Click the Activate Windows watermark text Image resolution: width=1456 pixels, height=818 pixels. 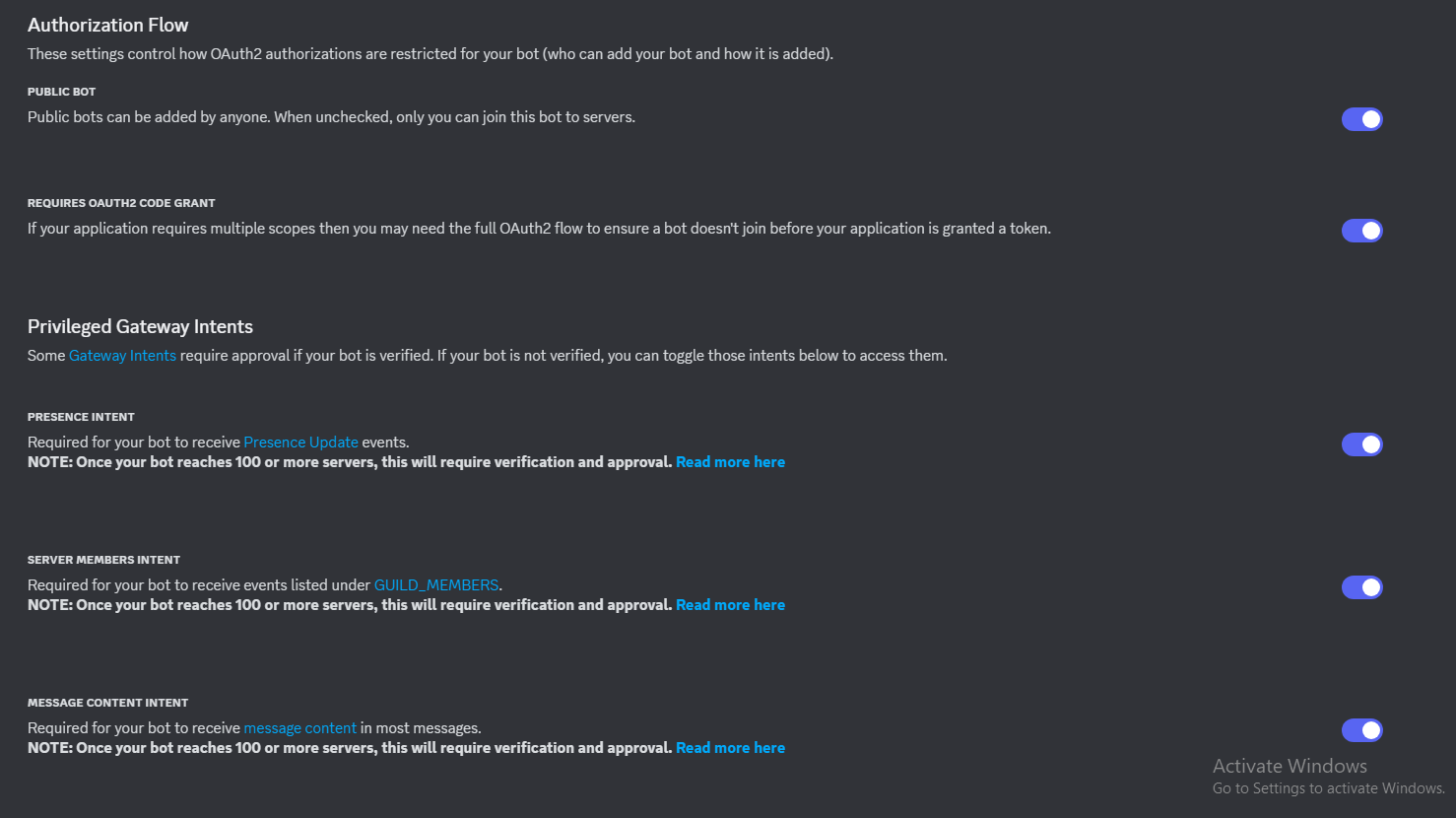[x=1290, y=766]
